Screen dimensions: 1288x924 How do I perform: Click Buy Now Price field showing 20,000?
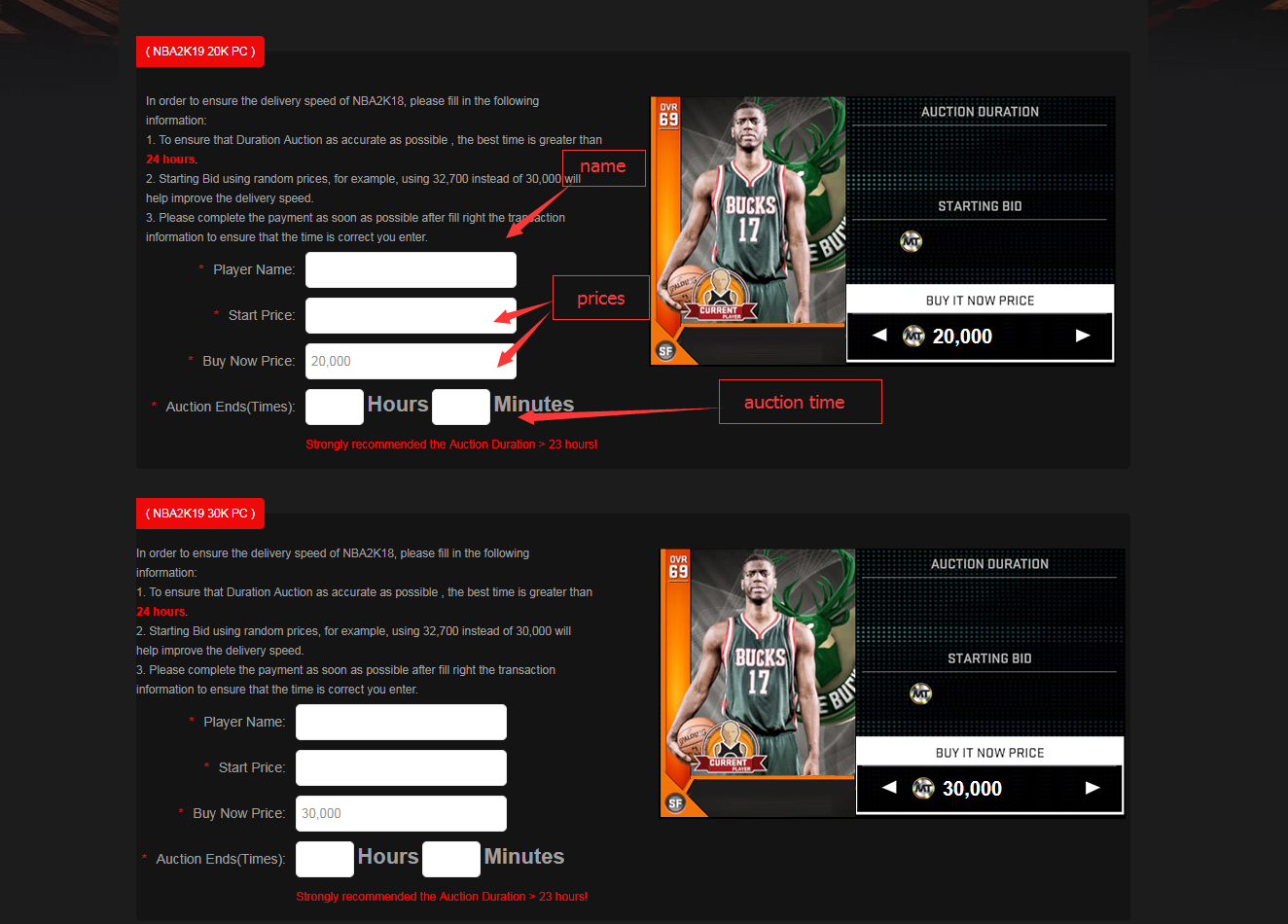411,361
